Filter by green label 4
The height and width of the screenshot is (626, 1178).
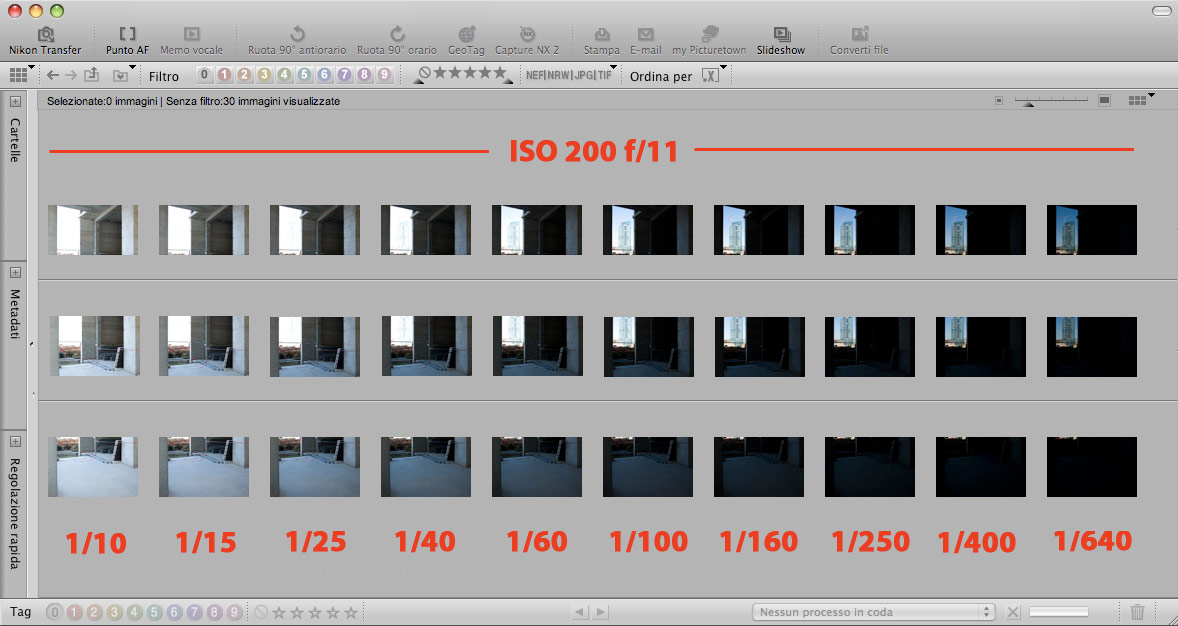pyautogui.click(x=284, y=75)
